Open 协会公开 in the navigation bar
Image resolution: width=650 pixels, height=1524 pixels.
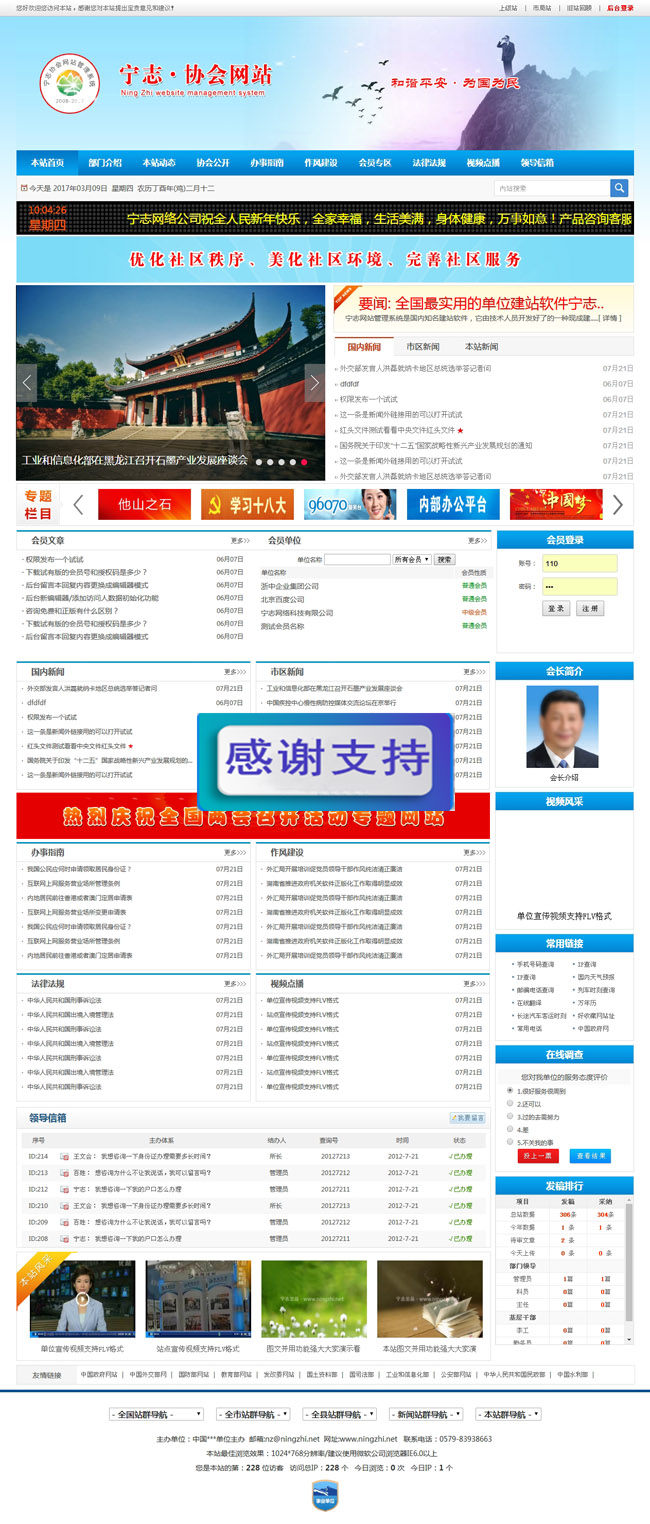click(x=212, y=162)
